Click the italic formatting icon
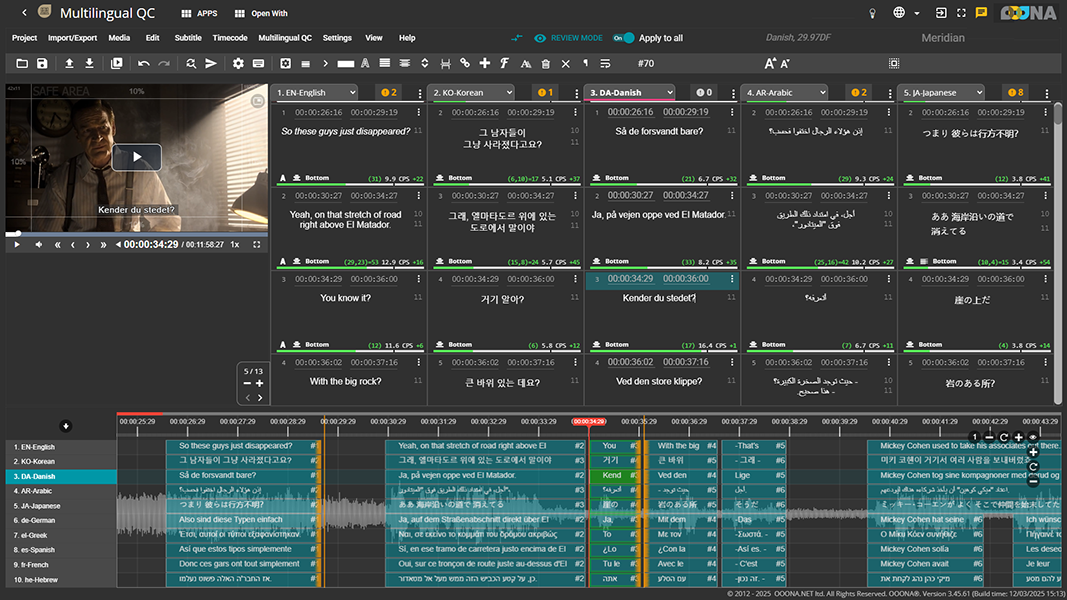This screenshot has height=600, width=1067. point(505,64)
